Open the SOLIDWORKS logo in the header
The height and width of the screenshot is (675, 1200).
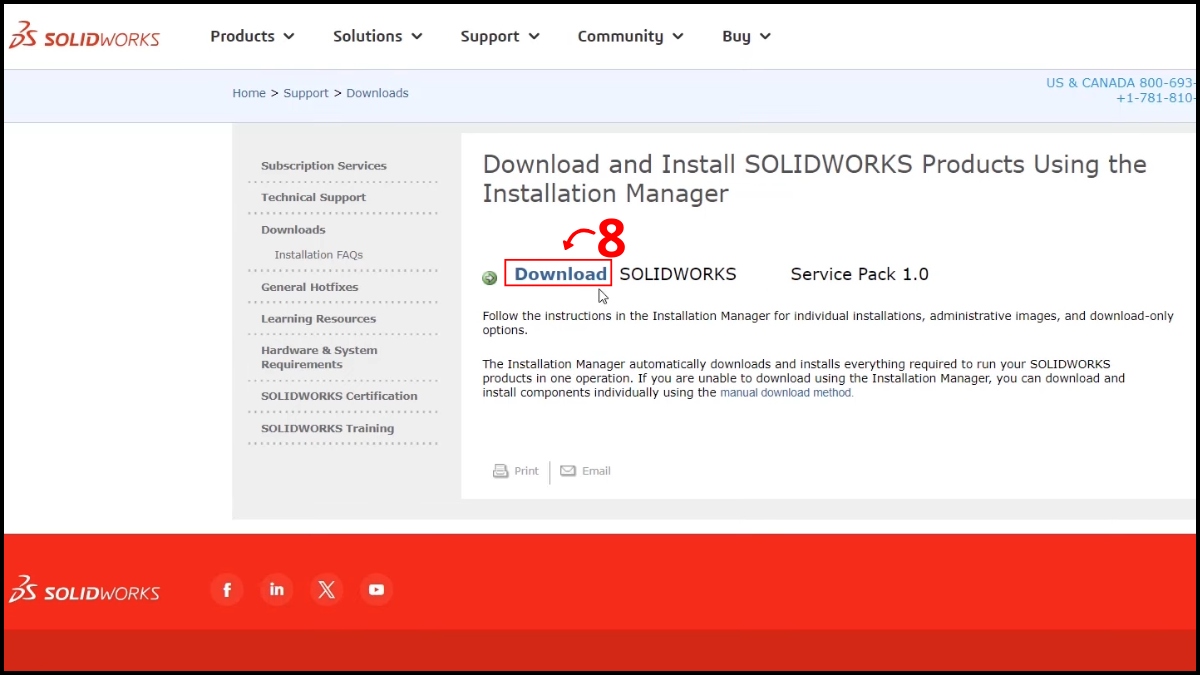pos(84,37)
